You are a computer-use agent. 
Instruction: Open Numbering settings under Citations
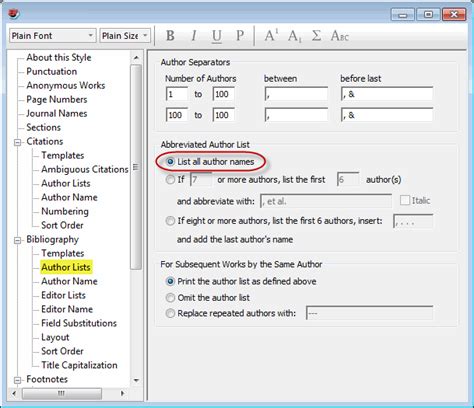65,211
